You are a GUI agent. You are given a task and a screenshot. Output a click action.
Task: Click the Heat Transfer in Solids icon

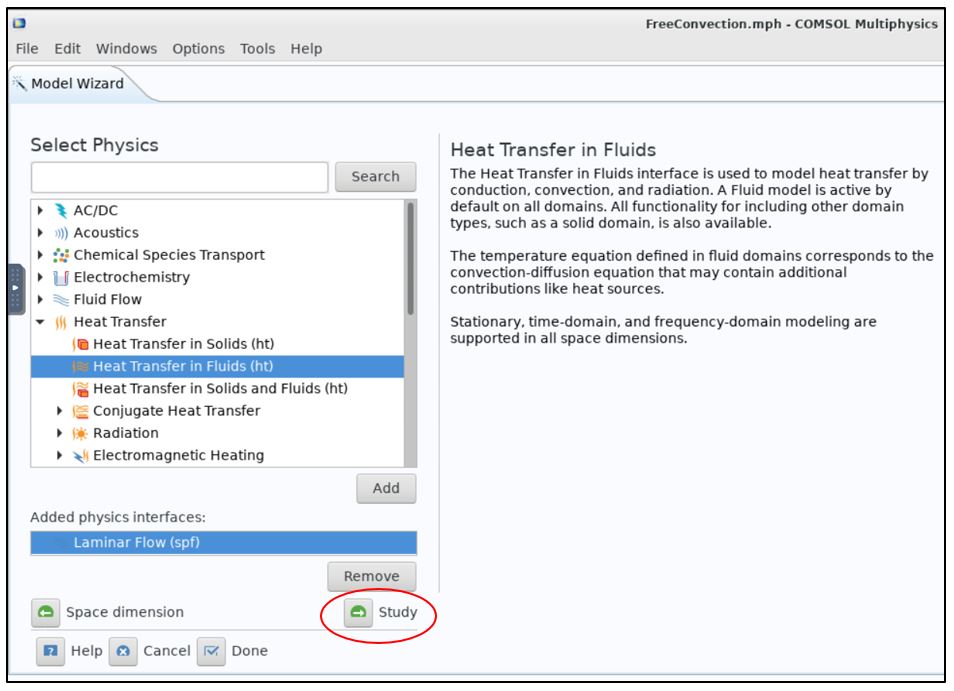point(80,344)
